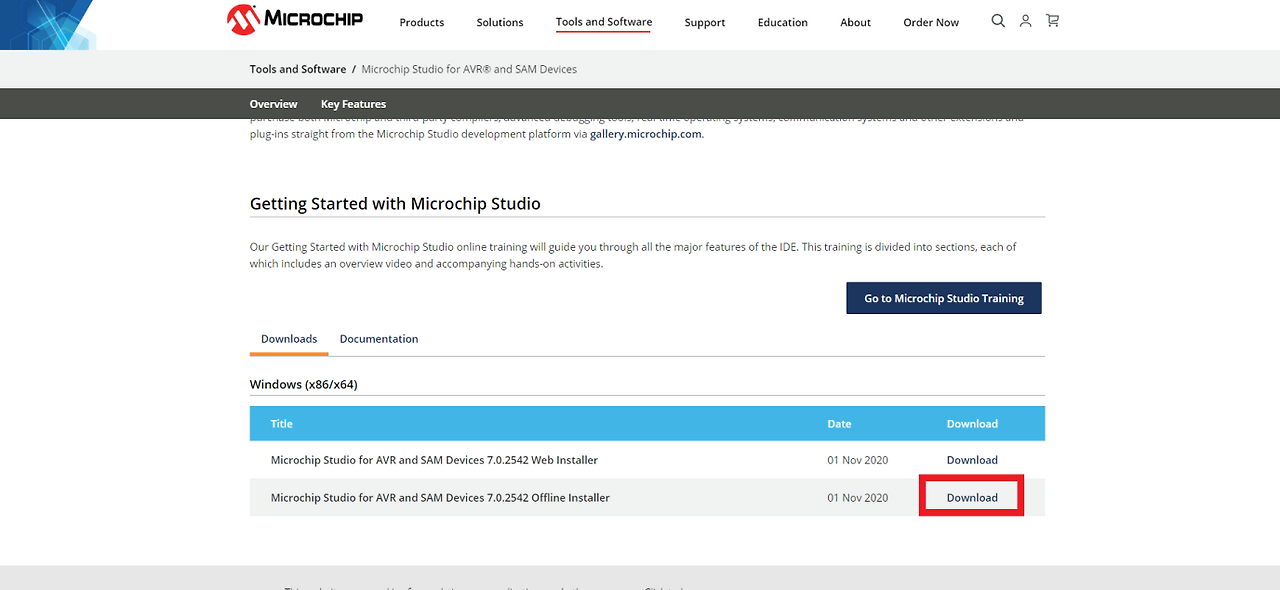The width and height of the screenshot is (1280, 590).
Task: Open the Education menu
Action: 782,22
